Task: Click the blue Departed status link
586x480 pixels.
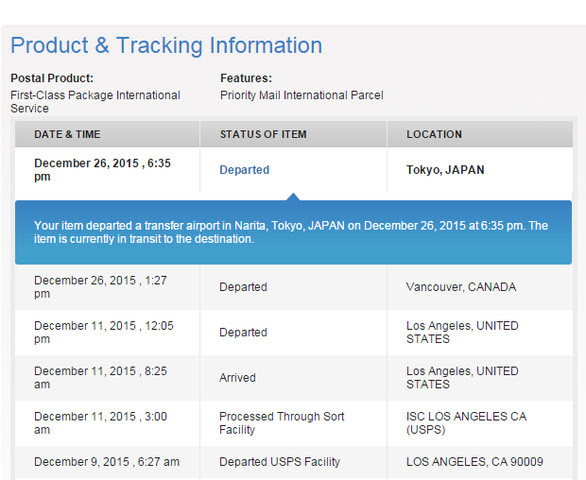Action: (x=244, y=170)
